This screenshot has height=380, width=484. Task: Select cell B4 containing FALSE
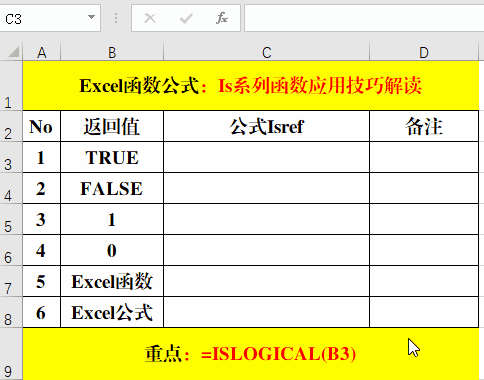point(112,188)
